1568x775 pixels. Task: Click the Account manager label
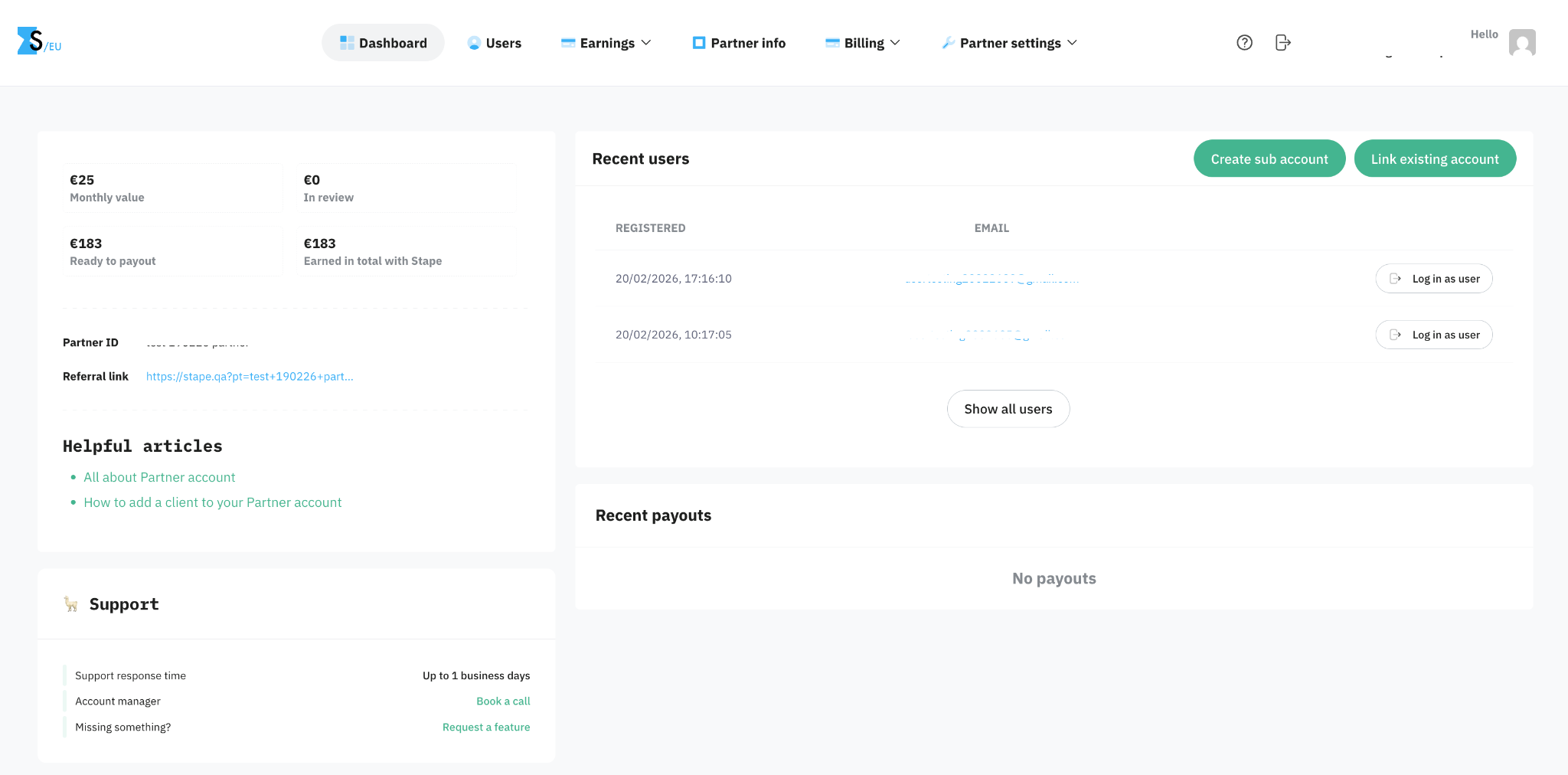tap(118, 701)
